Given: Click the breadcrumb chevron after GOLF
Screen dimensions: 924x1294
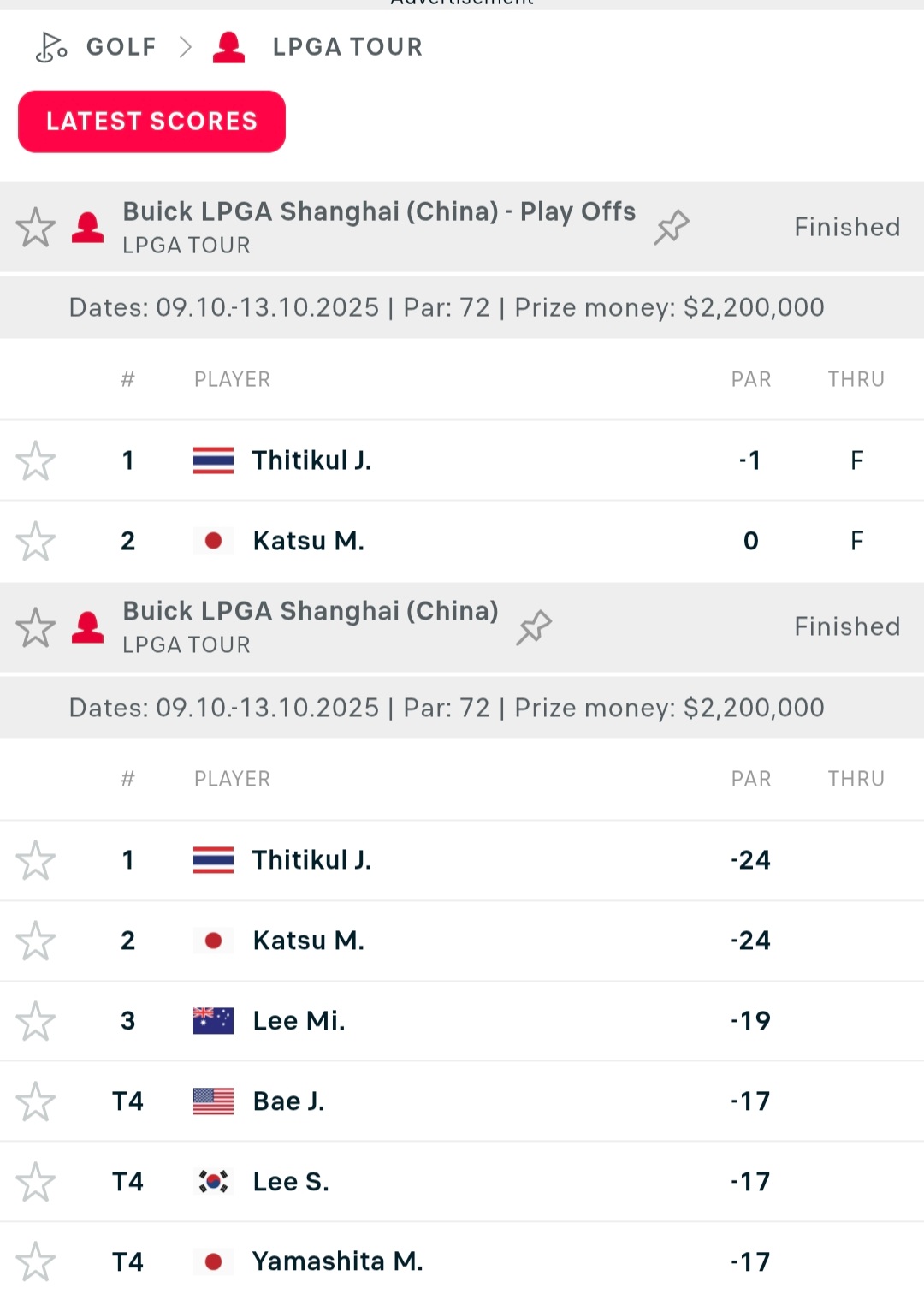Looking at the screenshot, I should pos(185,47).
